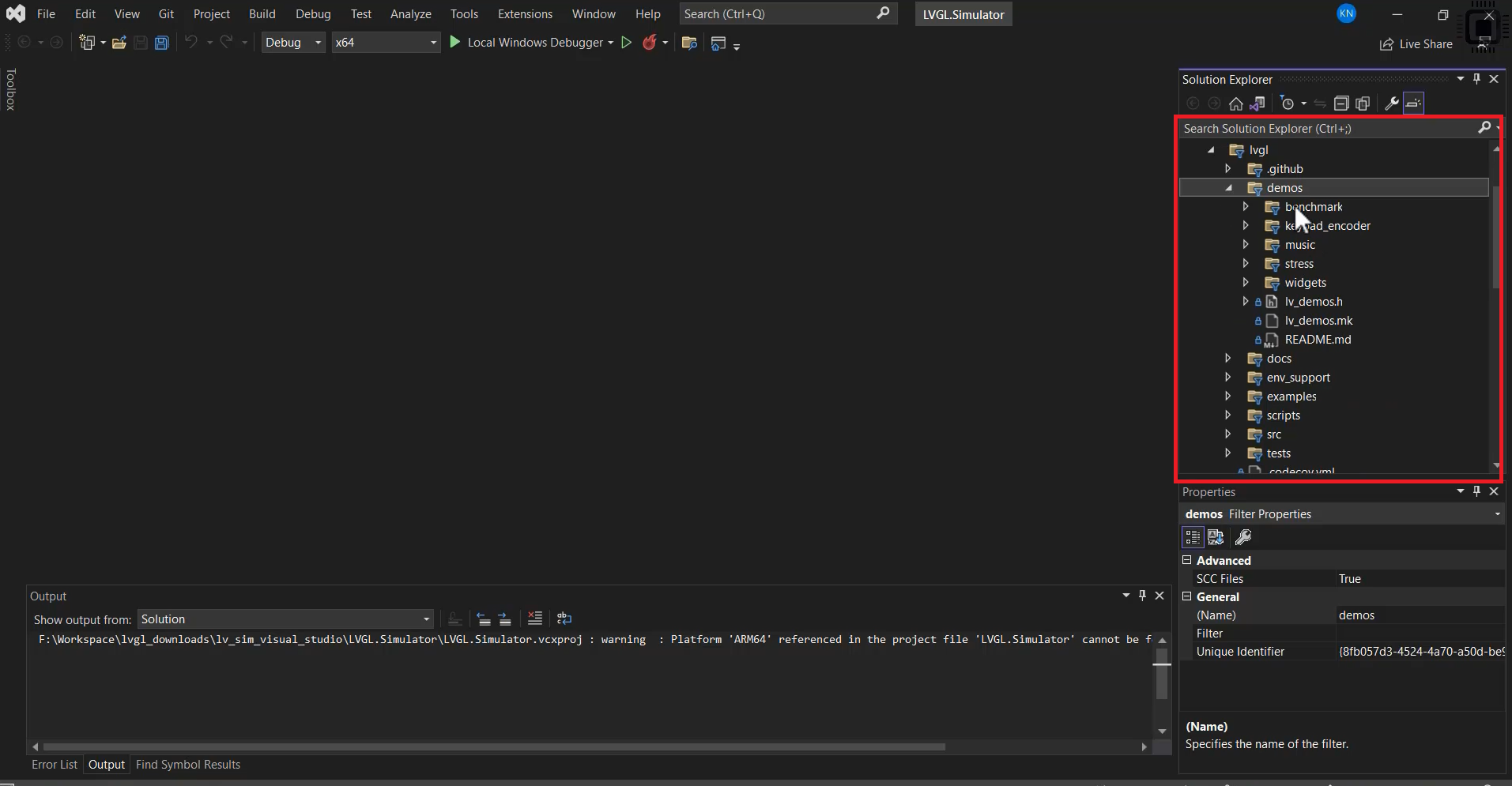Click Start Without Debugging outline arrow
This screenshot has height=786, width=1512.
click(x=626, y=43)
